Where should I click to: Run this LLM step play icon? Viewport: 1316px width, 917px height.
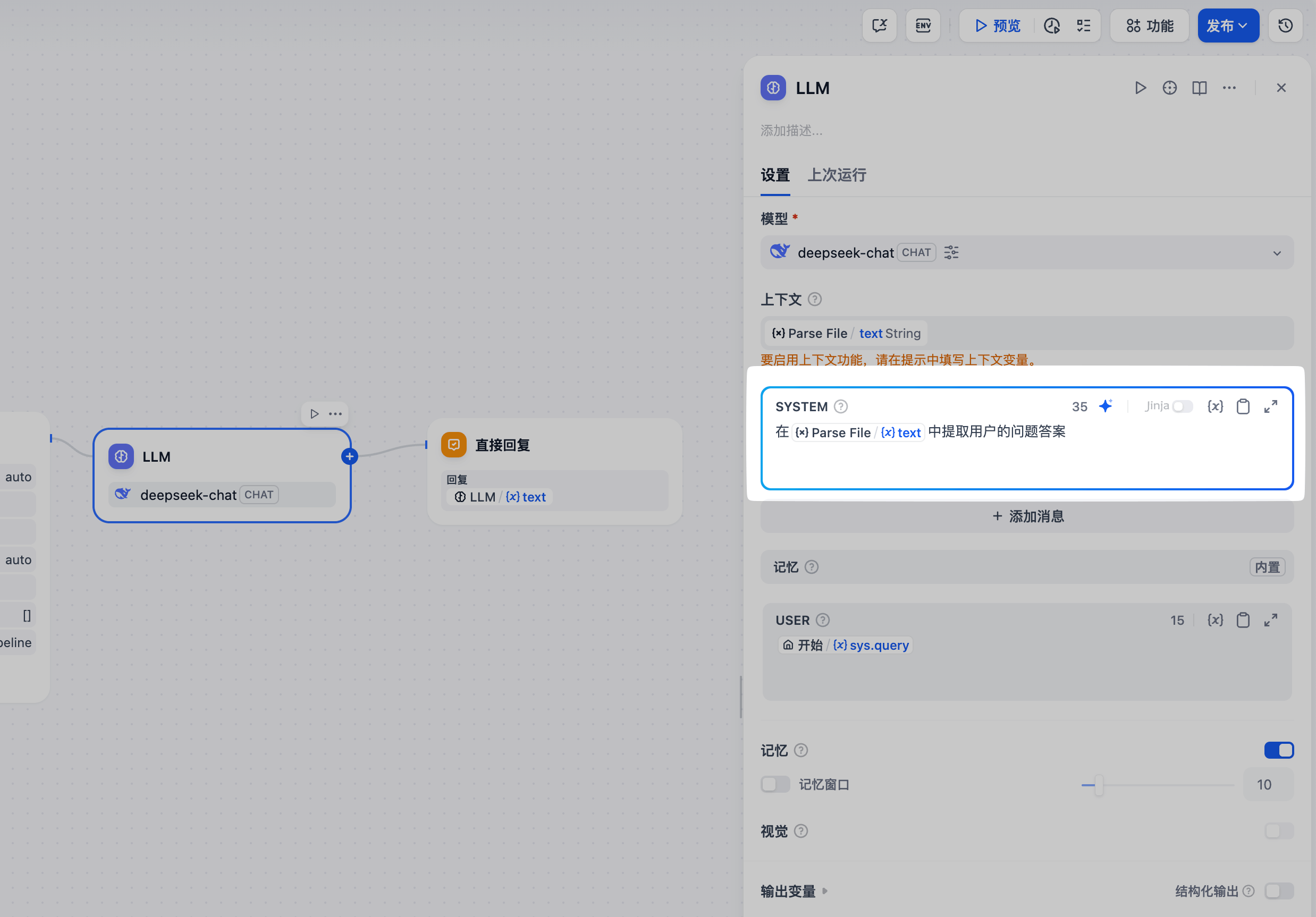1140,88
